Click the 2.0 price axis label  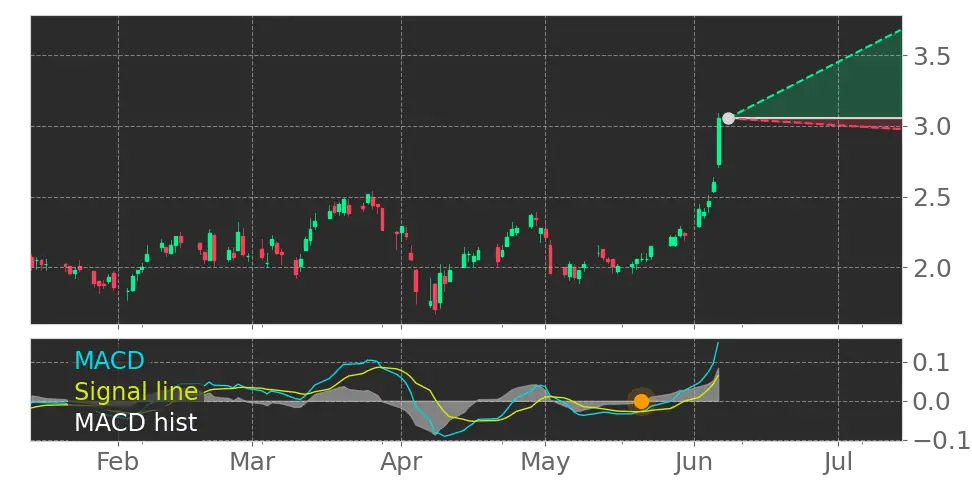933,268
